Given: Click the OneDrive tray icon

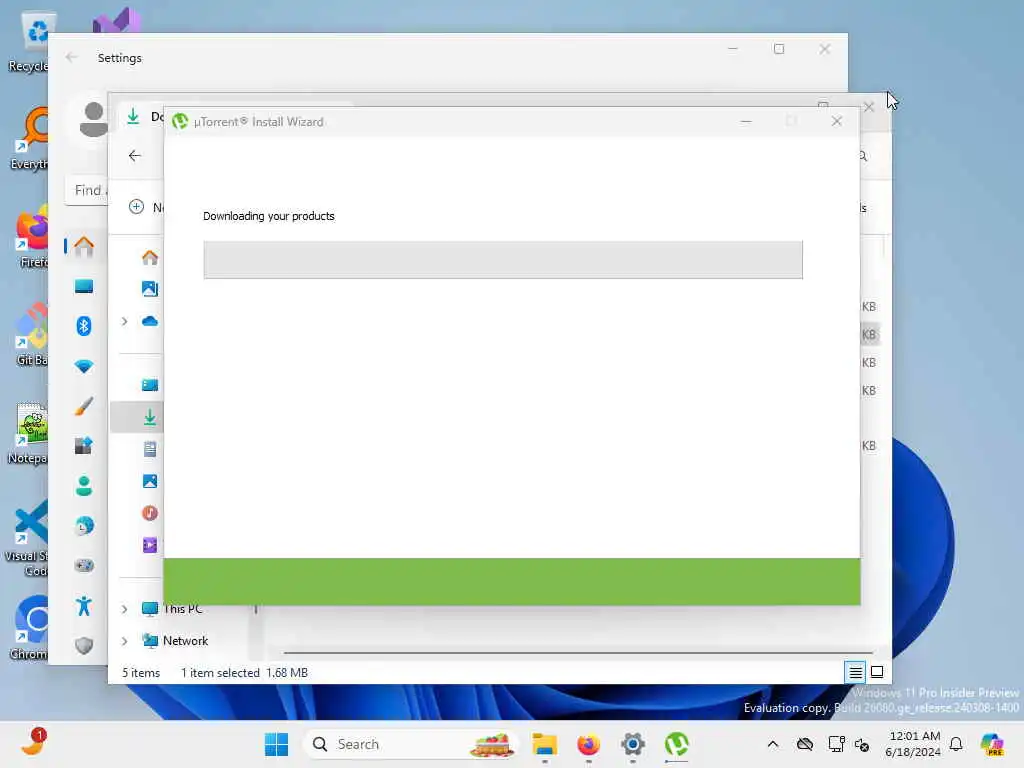Looking at the screenshot, I should point(805,744).
